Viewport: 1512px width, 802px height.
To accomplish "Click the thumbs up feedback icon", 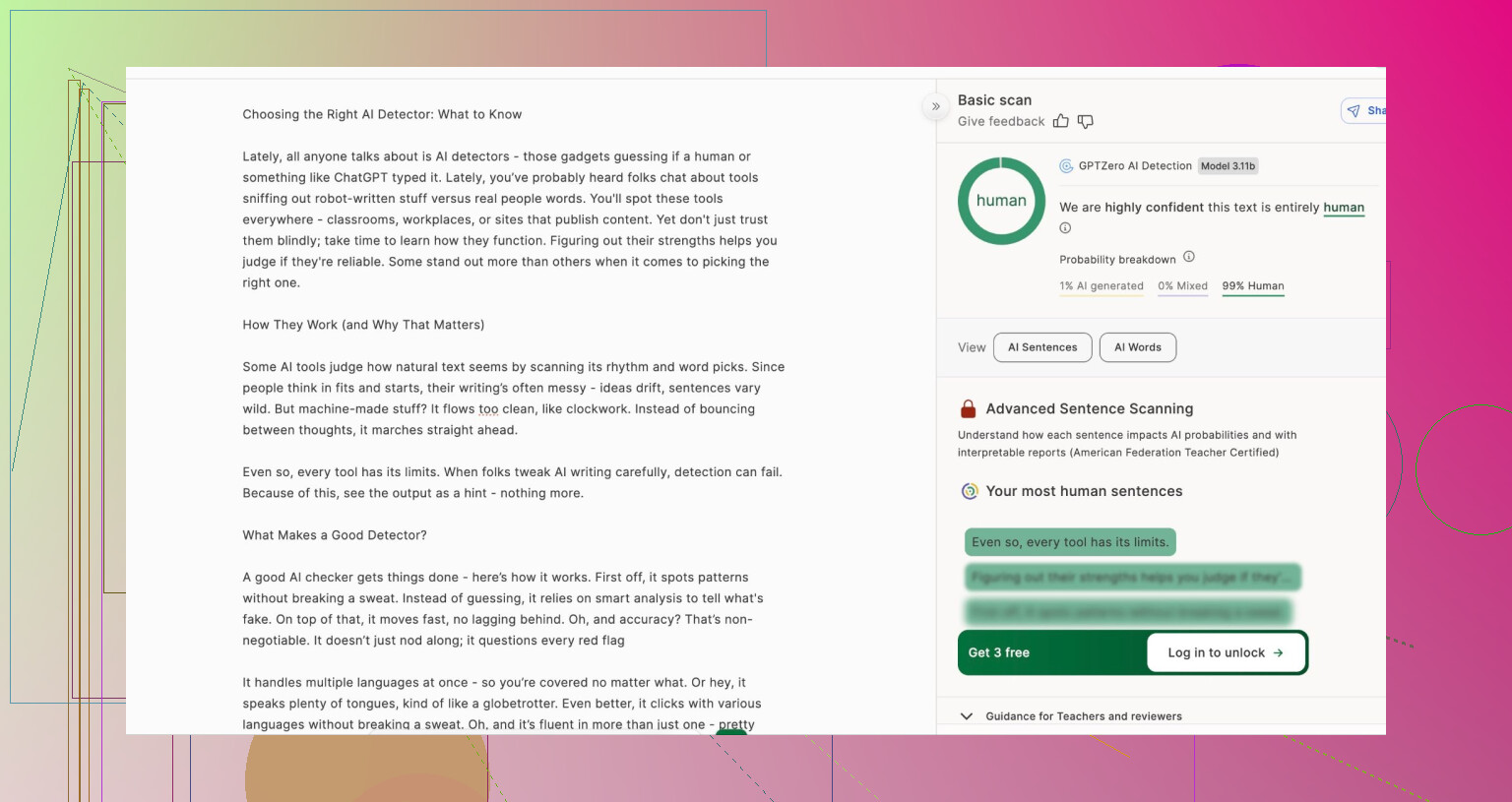I will [1060, 121].
